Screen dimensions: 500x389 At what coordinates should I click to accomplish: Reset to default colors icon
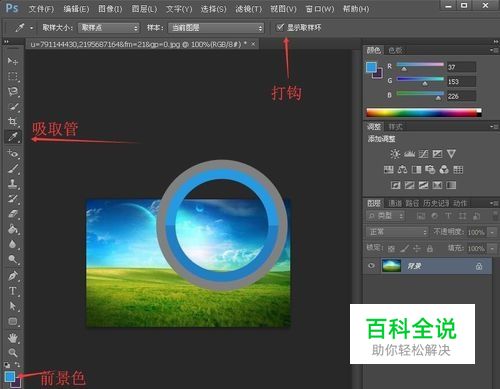(x=7, y=365)
